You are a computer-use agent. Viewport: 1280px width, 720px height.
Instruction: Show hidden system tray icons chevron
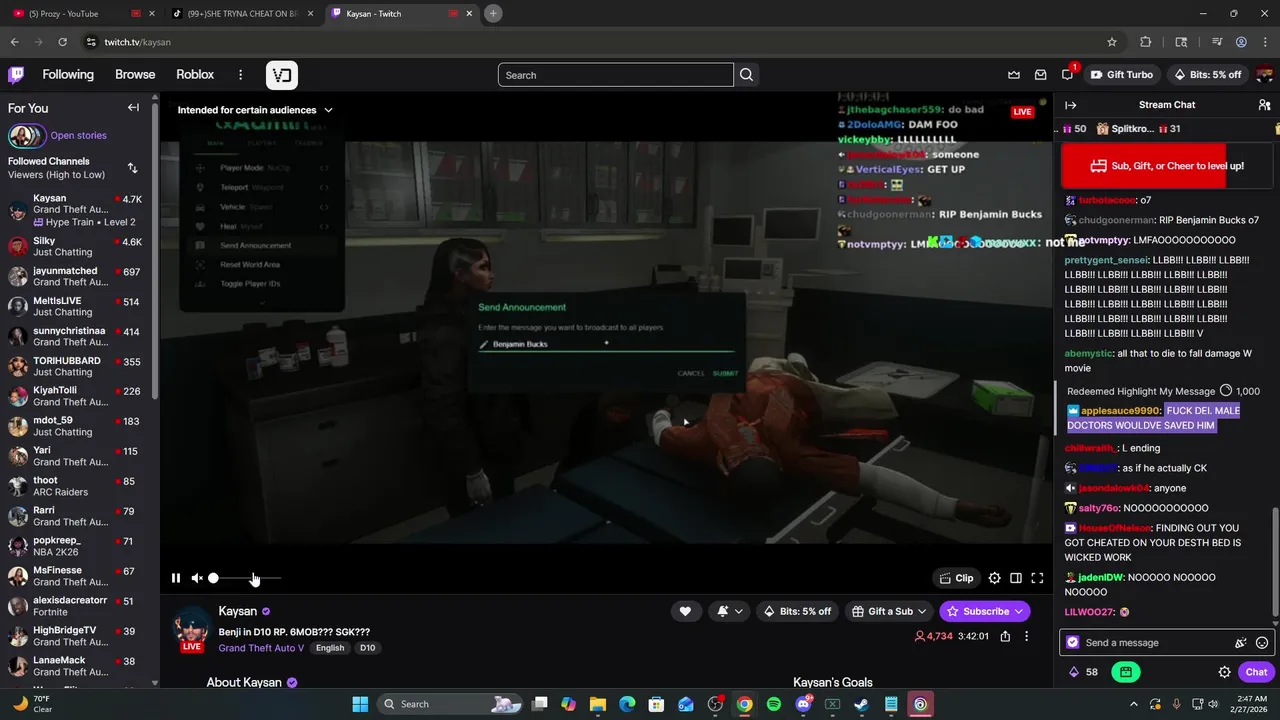[1133, 704]
